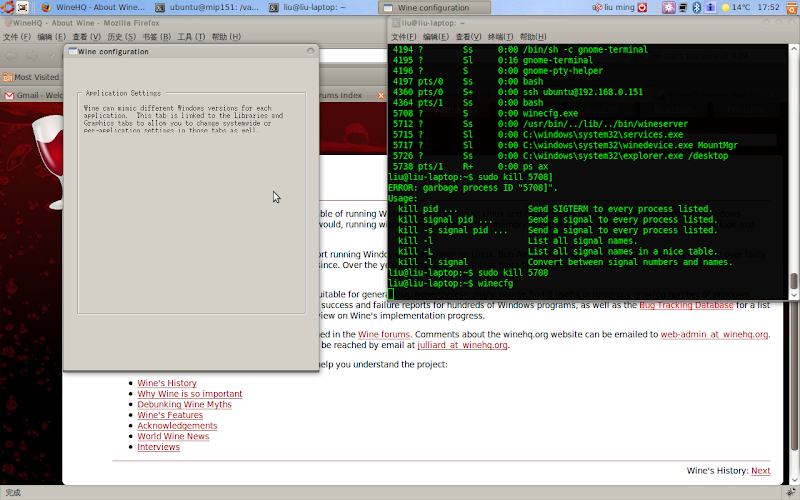Click the Bluetooth tray icon
This screenshot has width=800, height=500.
(x=696, y=7)
